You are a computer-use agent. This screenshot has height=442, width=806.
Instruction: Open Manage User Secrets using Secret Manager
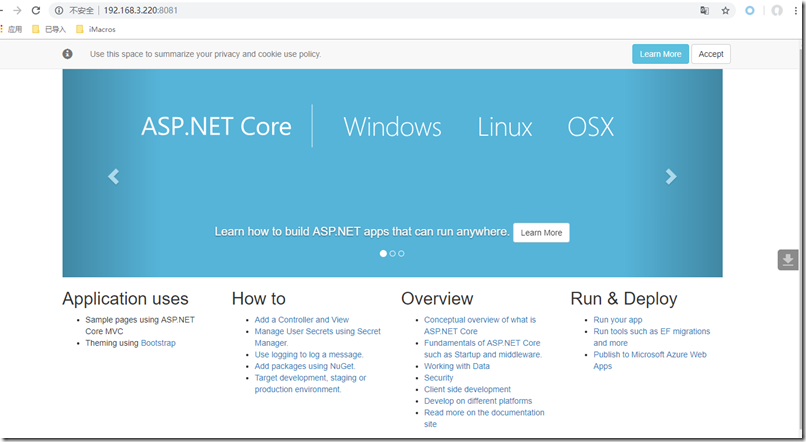318,337
